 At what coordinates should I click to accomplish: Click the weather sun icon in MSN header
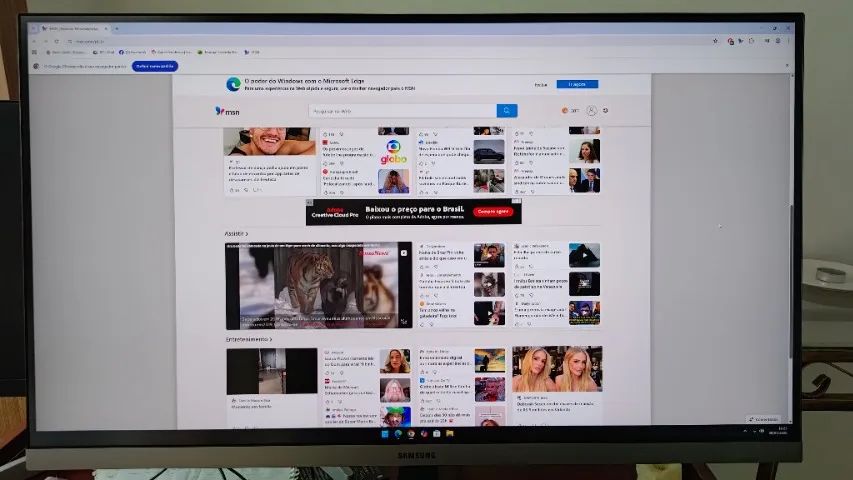(565, 110)
